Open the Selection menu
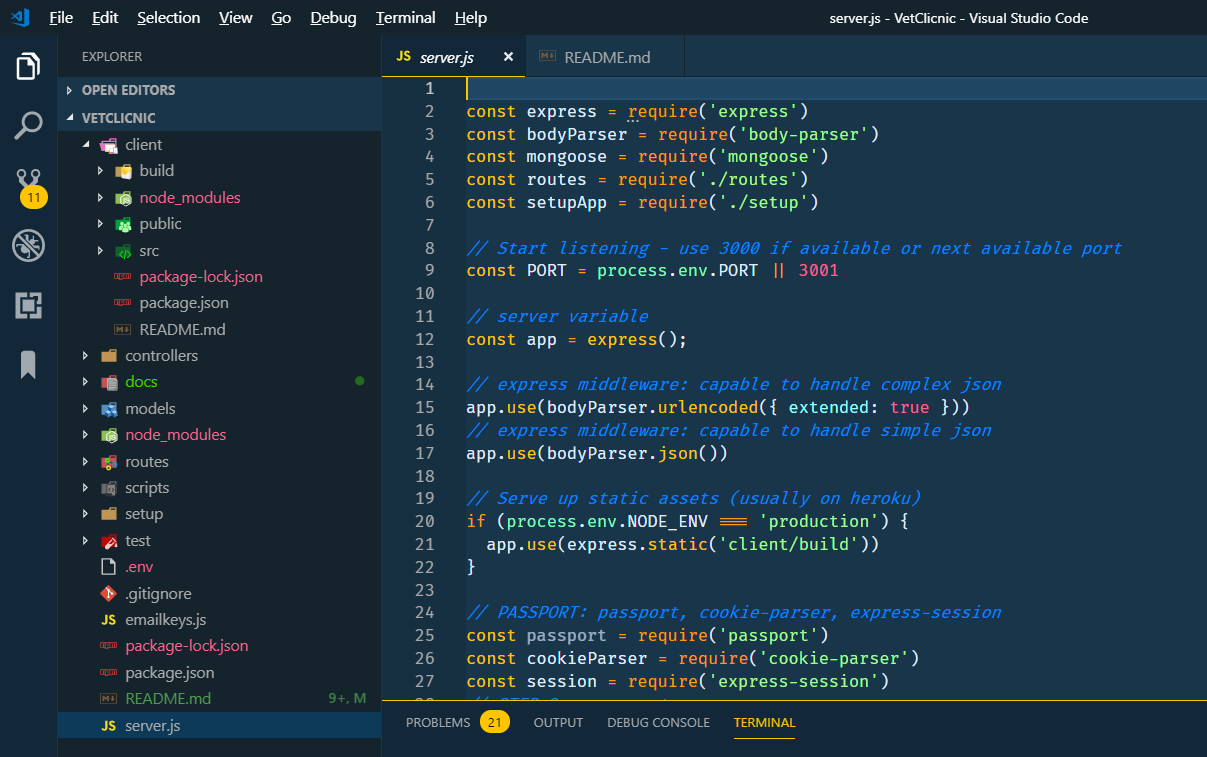The width and height of the screenshot is (1207, 757). point(168,18)
